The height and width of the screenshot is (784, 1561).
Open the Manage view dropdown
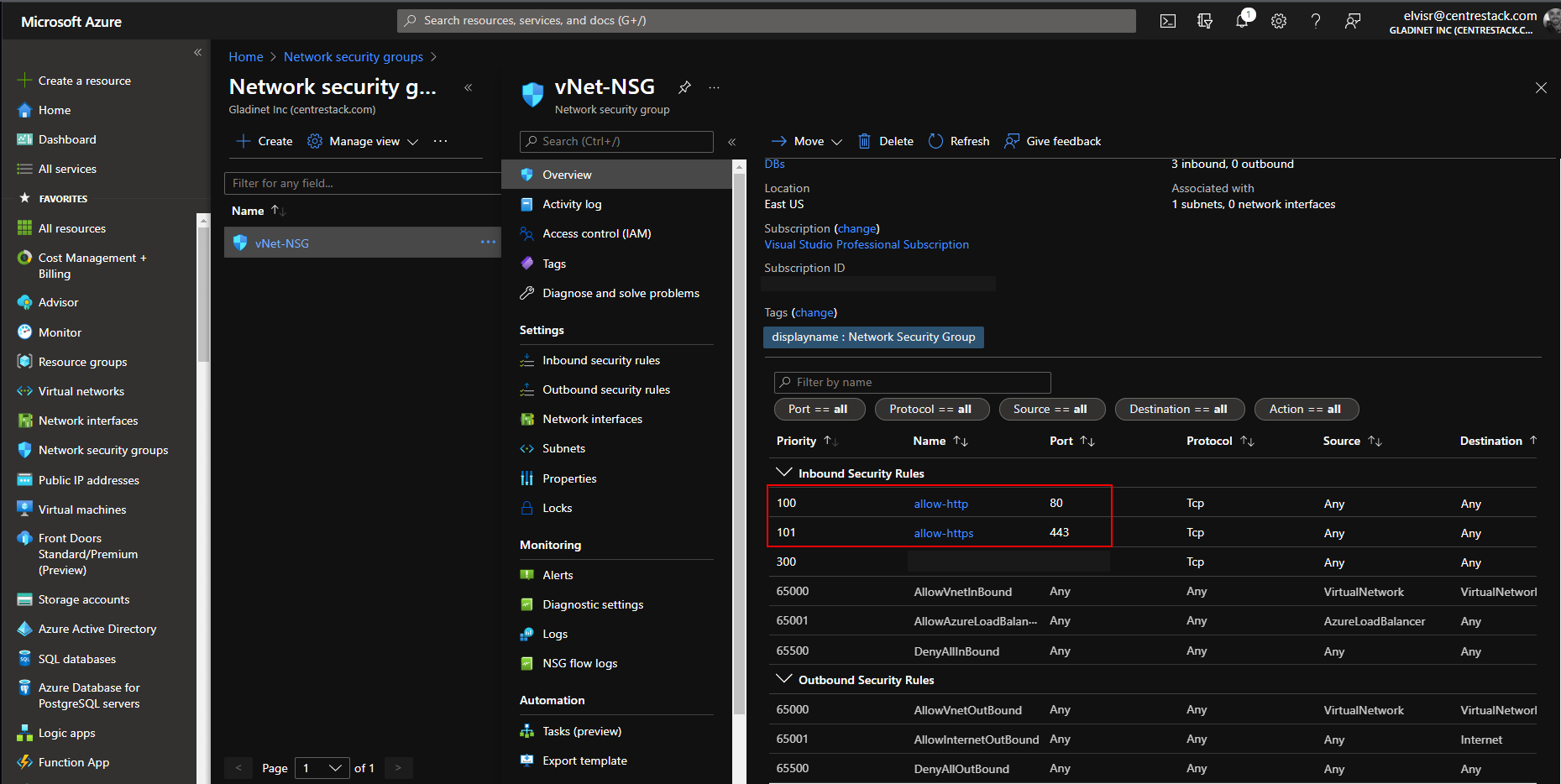tap(363, 141)
